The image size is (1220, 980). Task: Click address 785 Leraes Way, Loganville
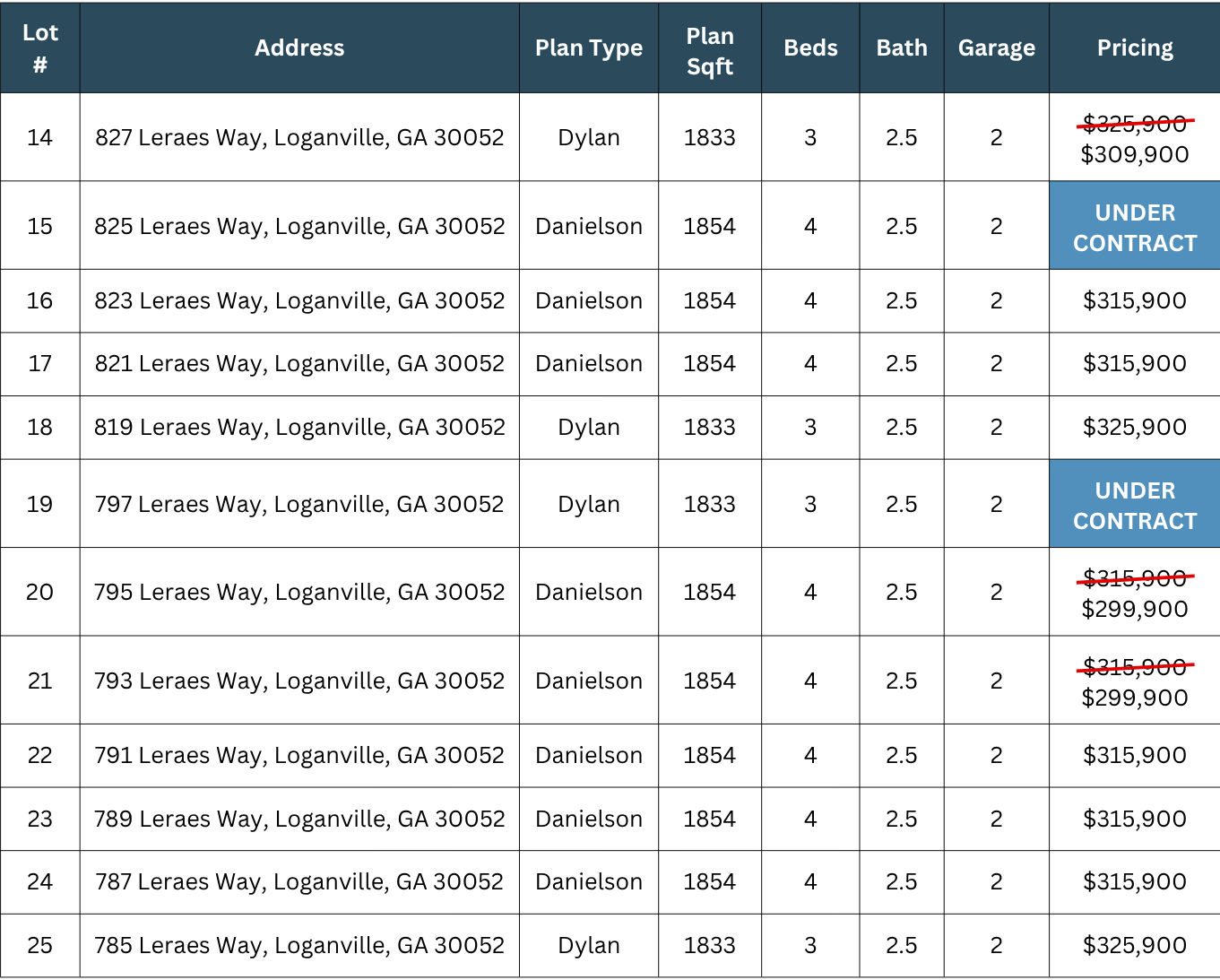pos(299,945)
